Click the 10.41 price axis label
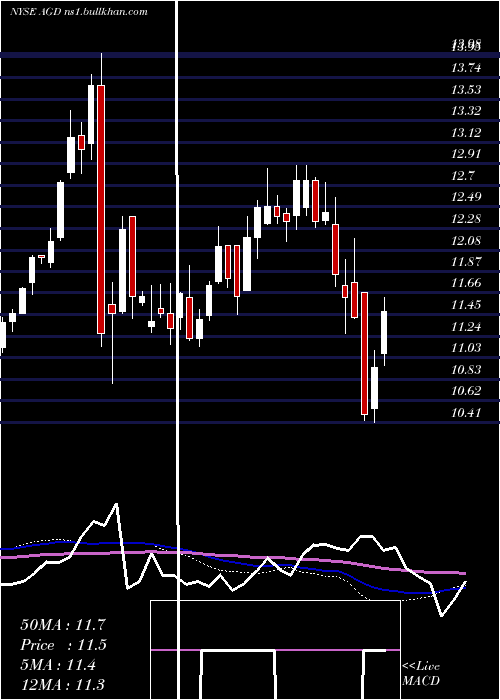500x700 pixels. pos(466,412)
